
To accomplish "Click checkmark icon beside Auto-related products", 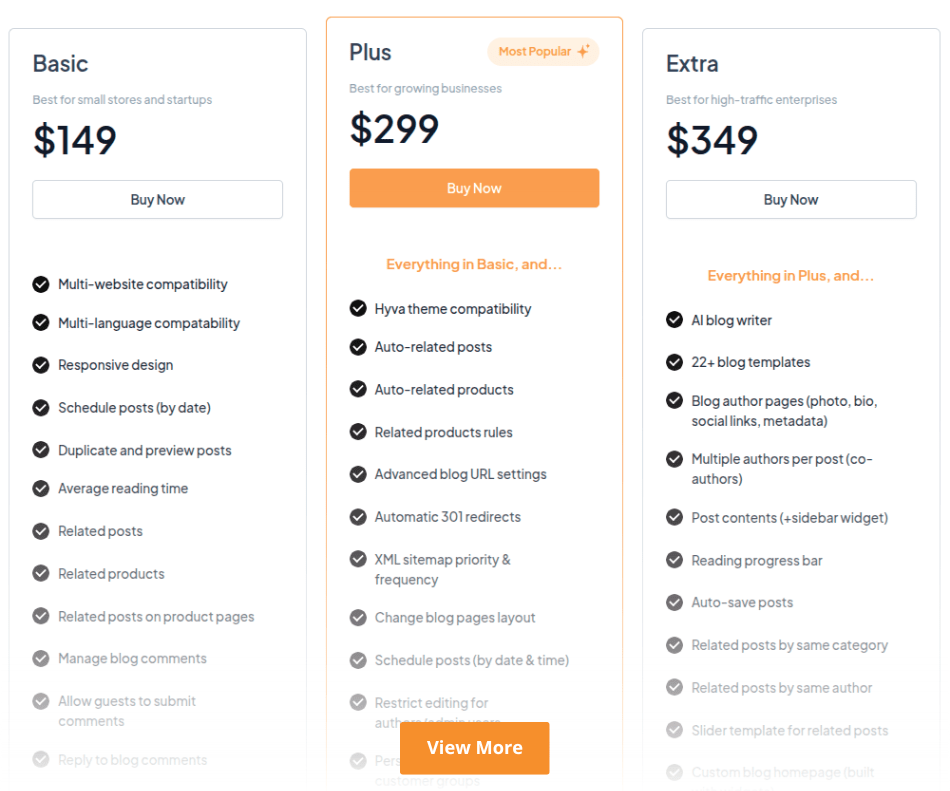I will [358, 389].
